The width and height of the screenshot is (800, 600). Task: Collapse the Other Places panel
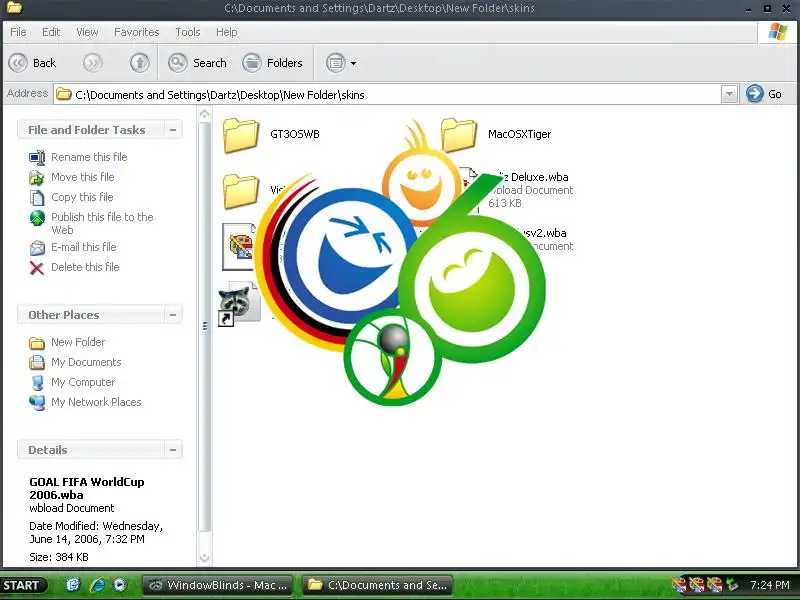[x=173, y=315]
